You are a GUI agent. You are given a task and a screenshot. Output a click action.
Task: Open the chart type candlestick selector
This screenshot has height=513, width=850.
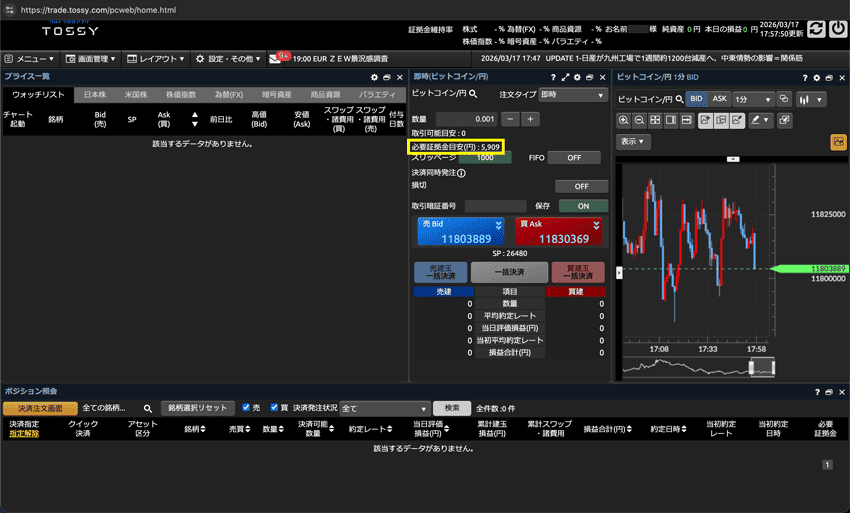(810, 99)
